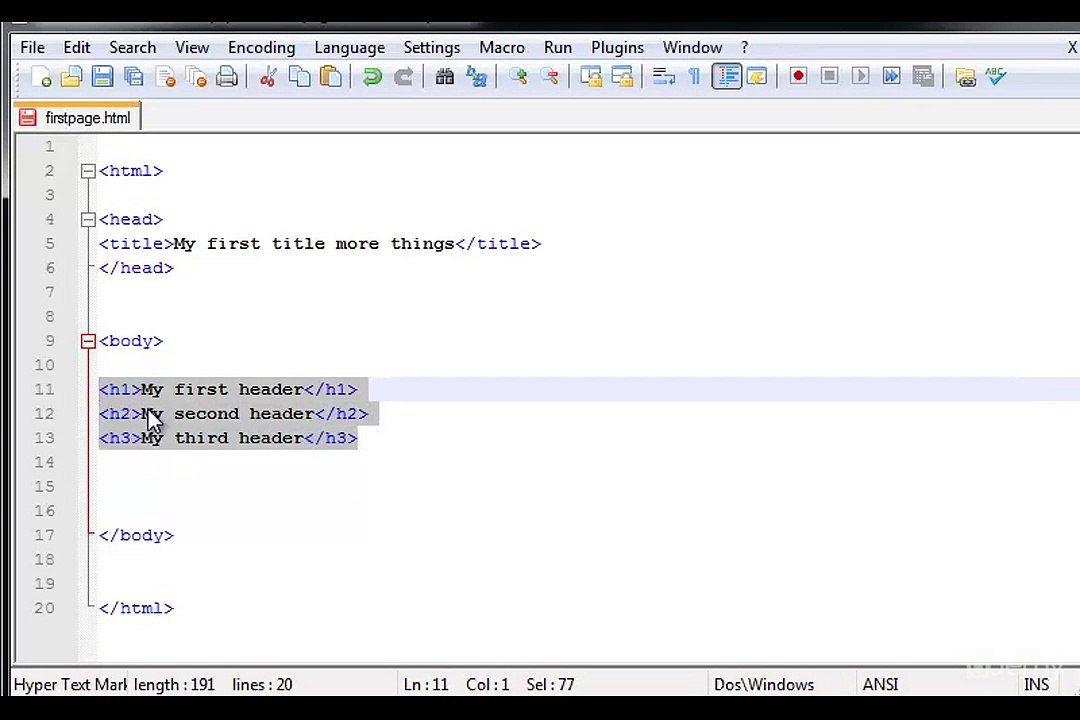Open the File menu

[32, 48]
